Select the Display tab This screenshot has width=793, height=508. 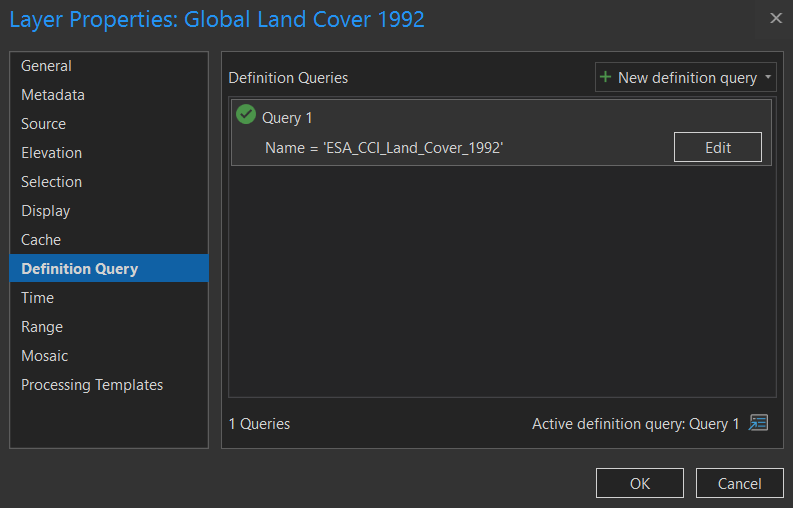tap(45, 211)
